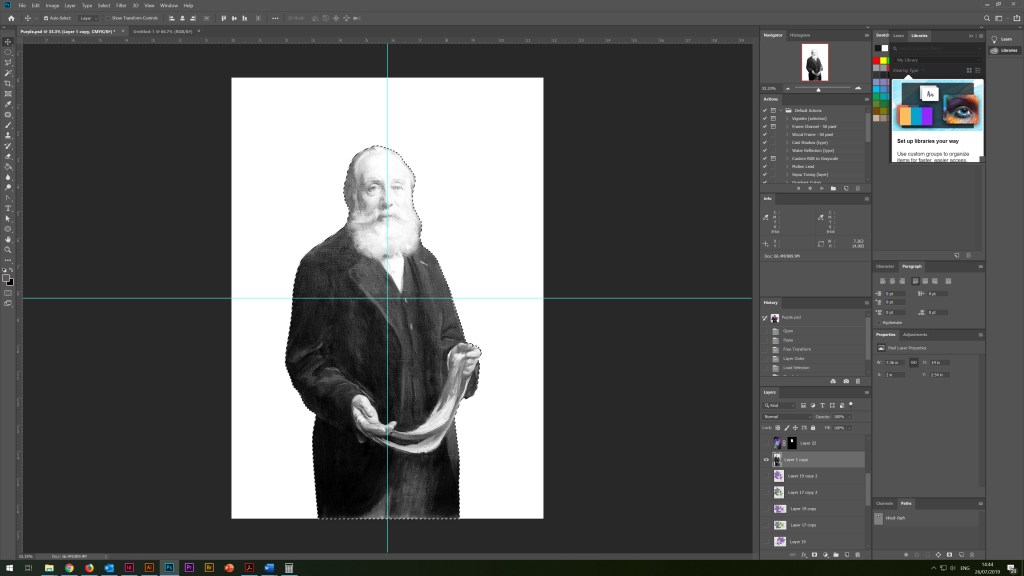Select the Hand tool
This screenshot has width=1024, height=576.
[x=8, y=239]
